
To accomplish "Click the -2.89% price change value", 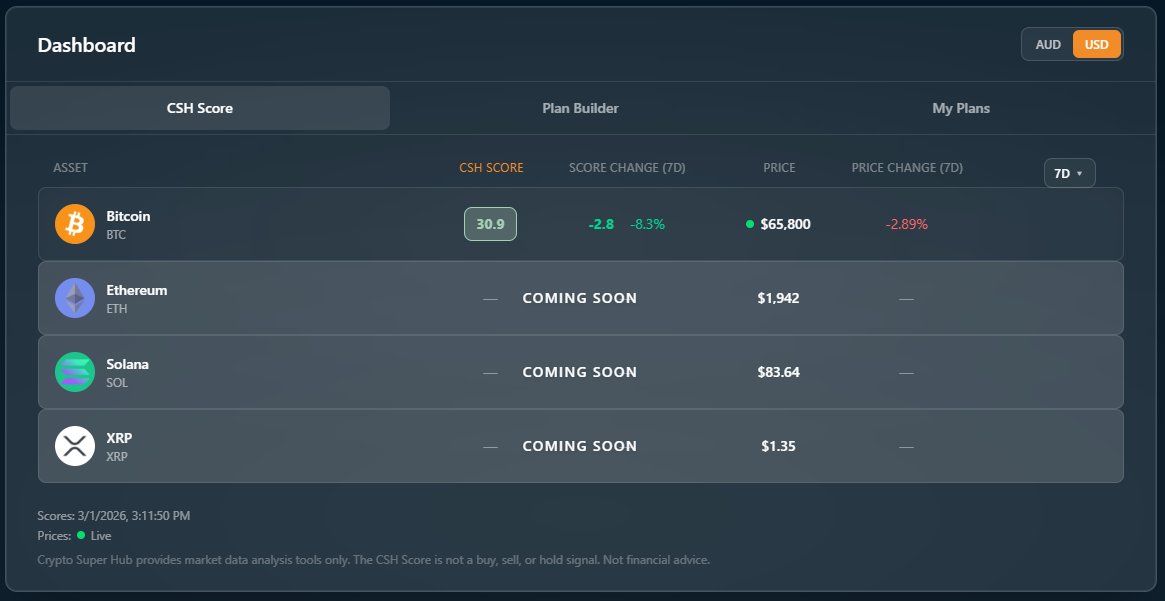I will (906, 224).
